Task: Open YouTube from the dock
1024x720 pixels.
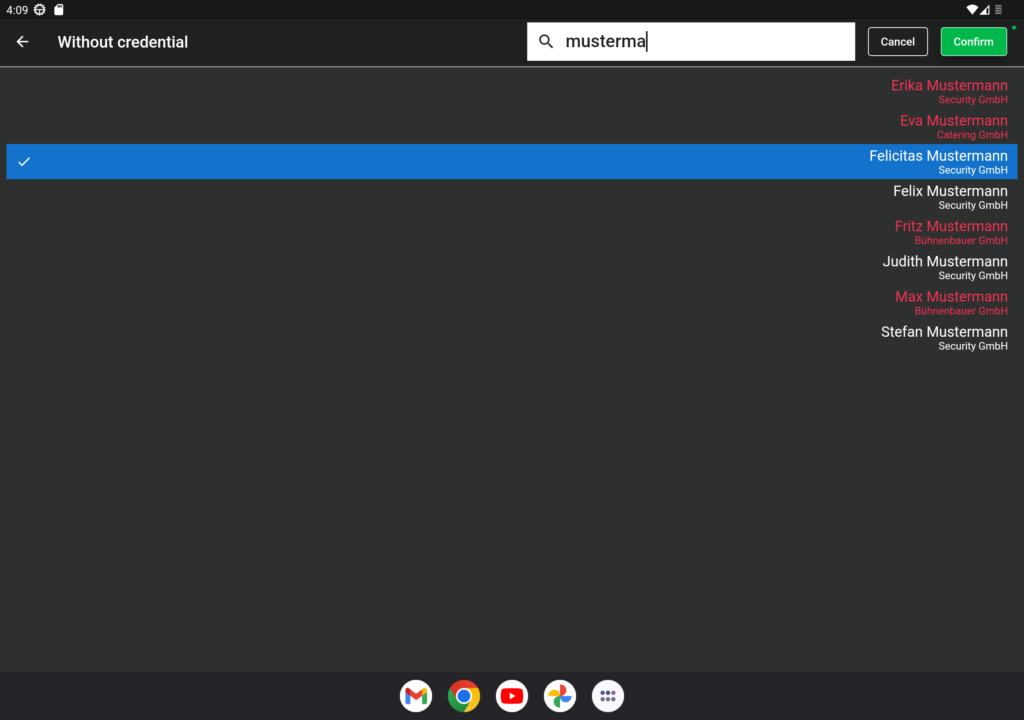Action: click(x=512, y=696)
